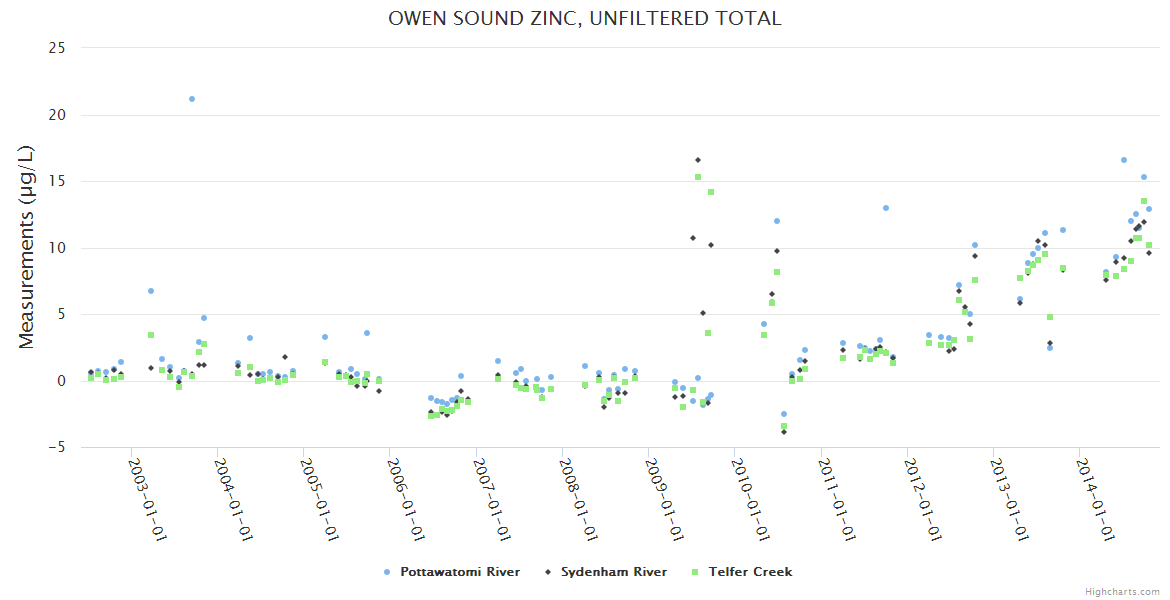Click the blue circle Pottawatomi legend marker

point(387,572)
